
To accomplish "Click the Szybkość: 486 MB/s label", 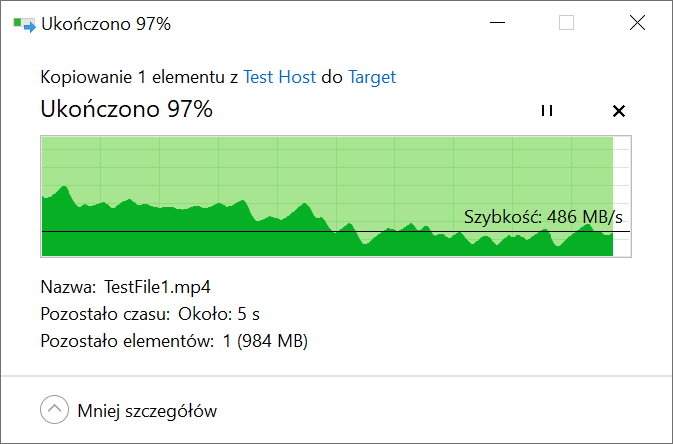I will click(543, 217).
